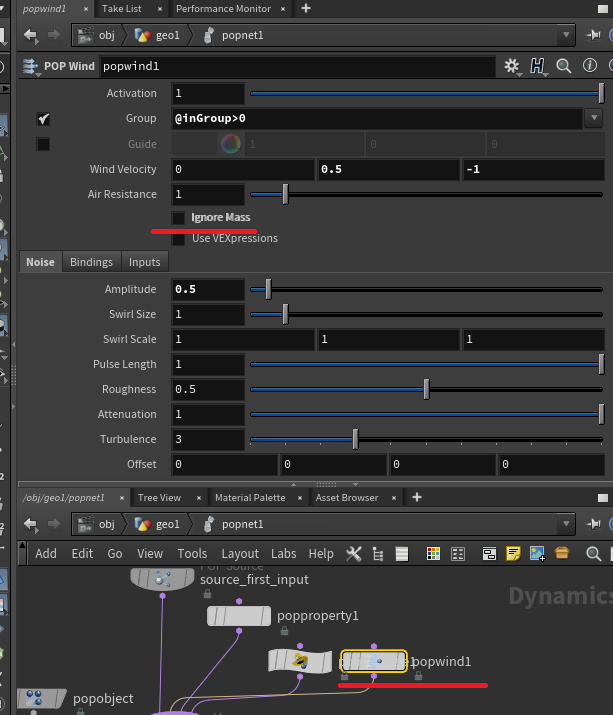Enable the Ignore Mass checkbox
613x715 pixels.
[x=178, y=218]
